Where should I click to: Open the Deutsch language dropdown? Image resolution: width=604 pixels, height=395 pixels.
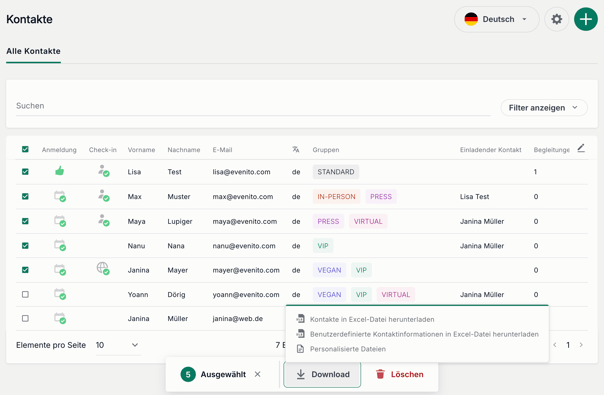point(496,19)
